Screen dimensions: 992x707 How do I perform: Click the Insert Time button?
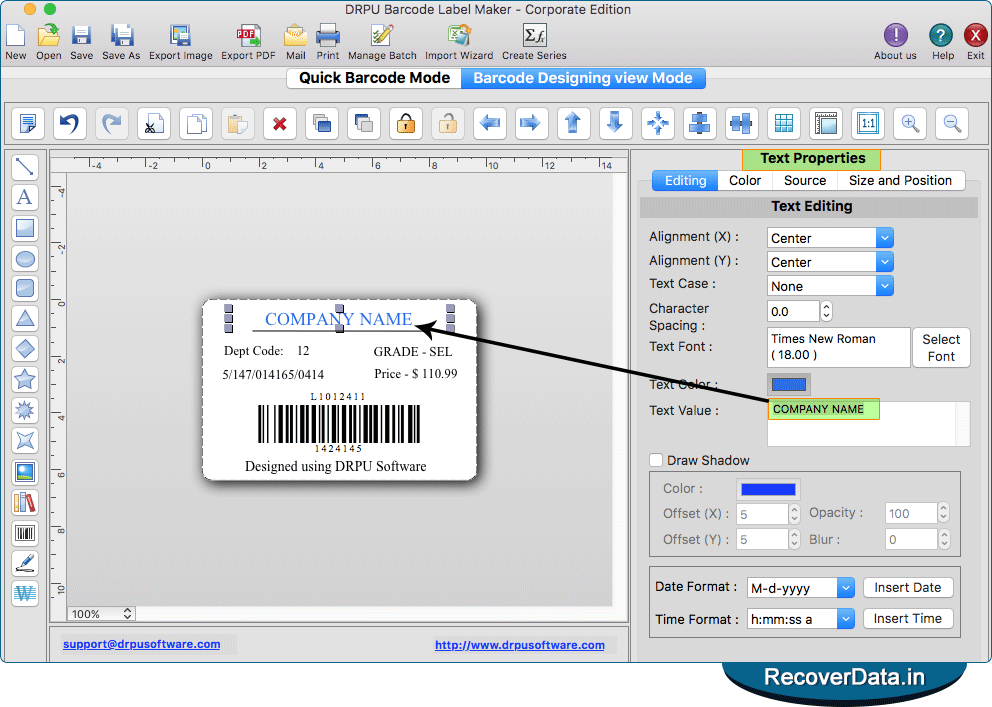[x=907, y=618]
